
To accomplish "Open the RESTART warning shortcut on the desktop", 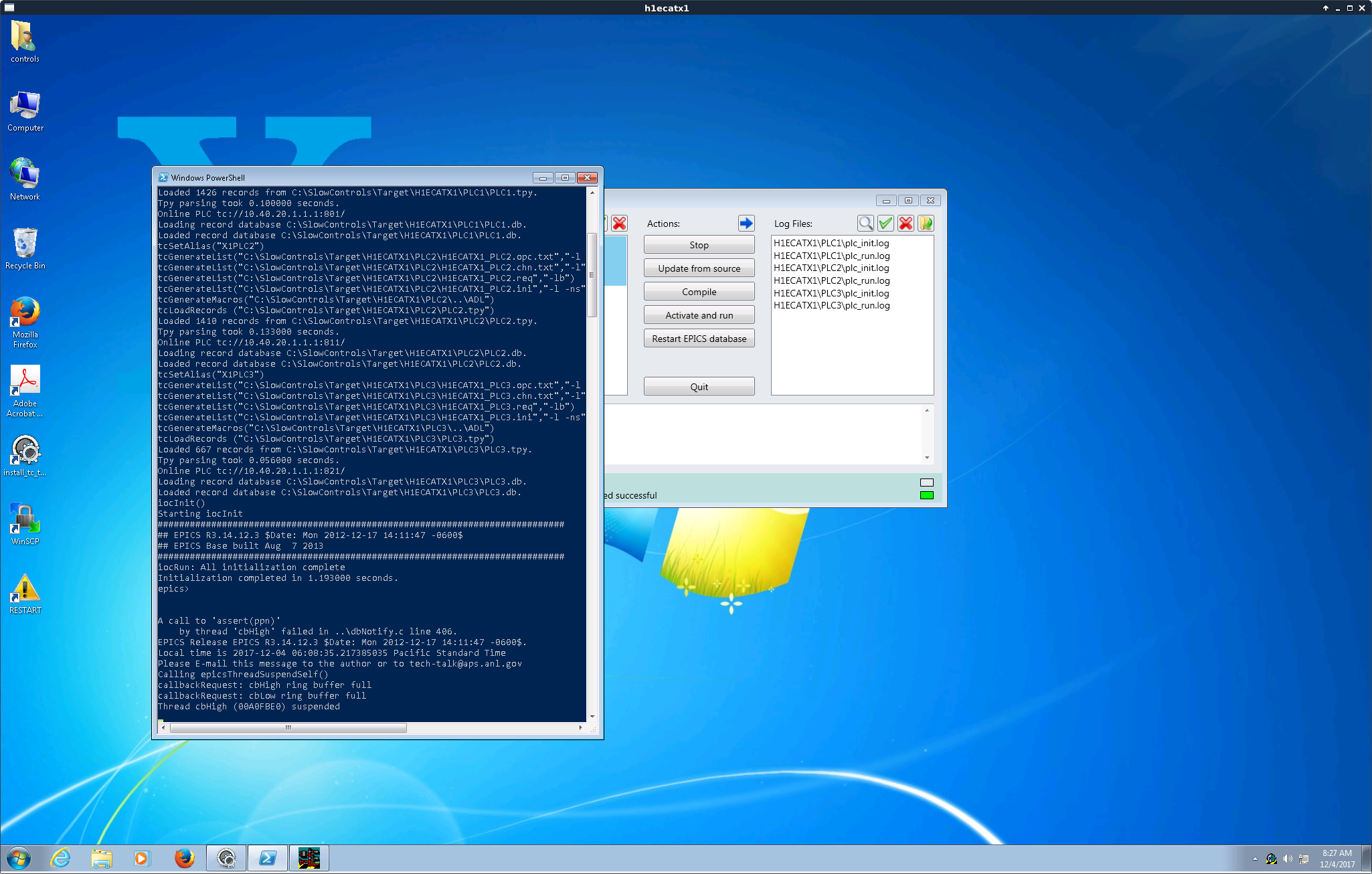I will 25,594.
